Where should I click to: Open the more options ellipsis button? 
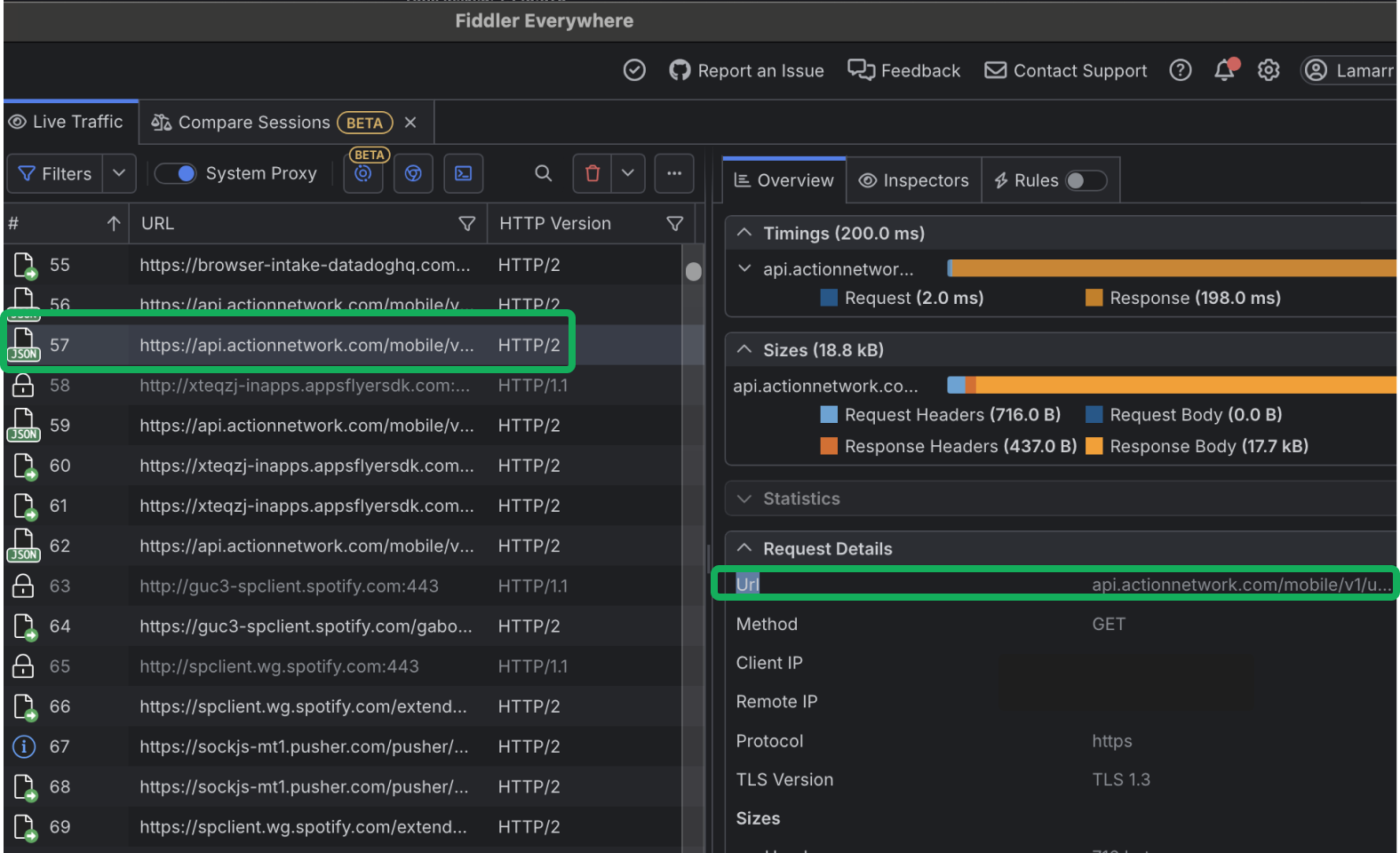pyautogui.click(x=674, y=173)
